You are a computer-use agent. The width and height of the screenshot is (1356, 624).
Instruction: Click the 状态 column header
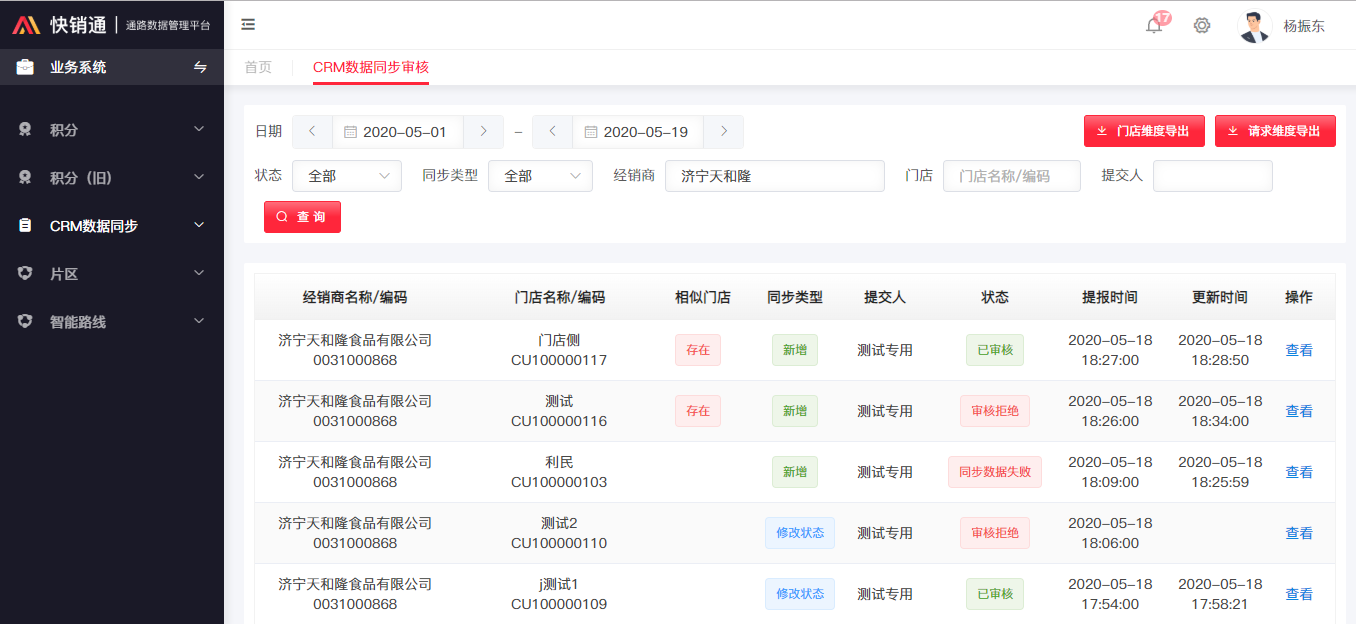coord(995,297)
